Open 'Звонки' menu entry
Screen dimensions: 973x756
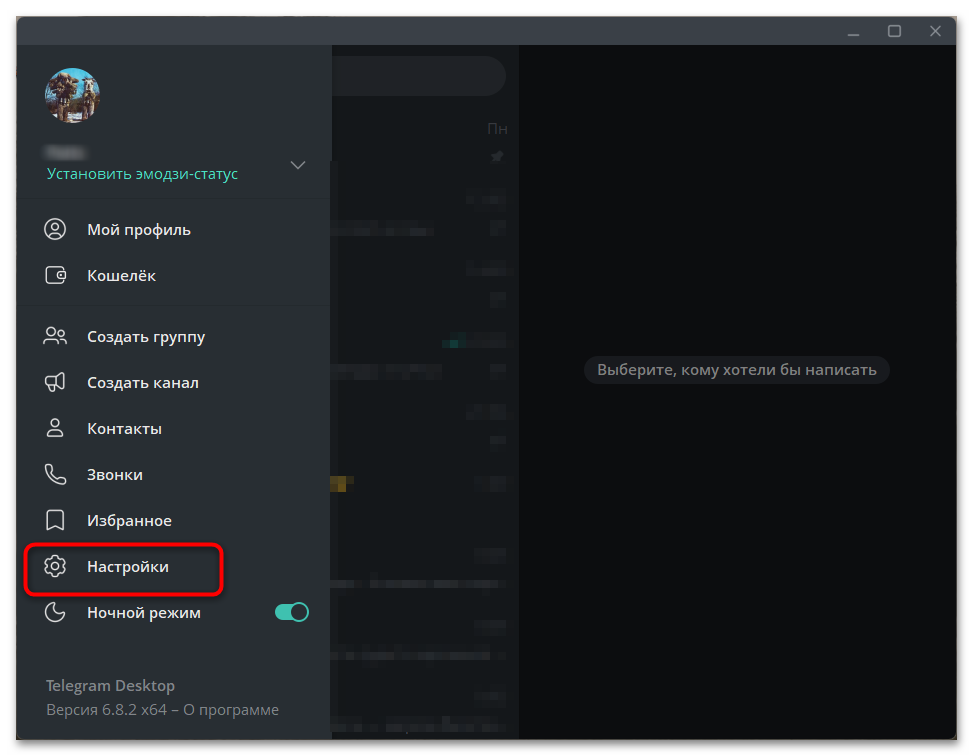(174, 474)
